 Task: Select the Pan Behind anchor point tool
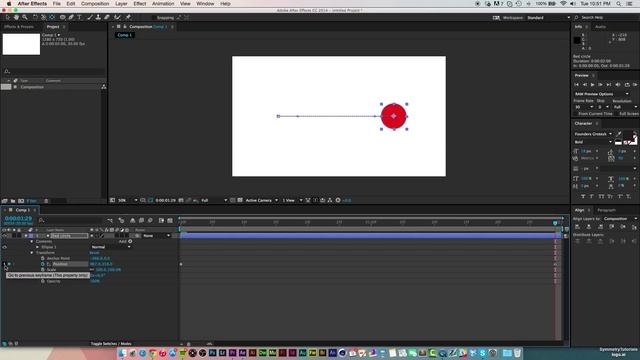(x=52, y=17)
